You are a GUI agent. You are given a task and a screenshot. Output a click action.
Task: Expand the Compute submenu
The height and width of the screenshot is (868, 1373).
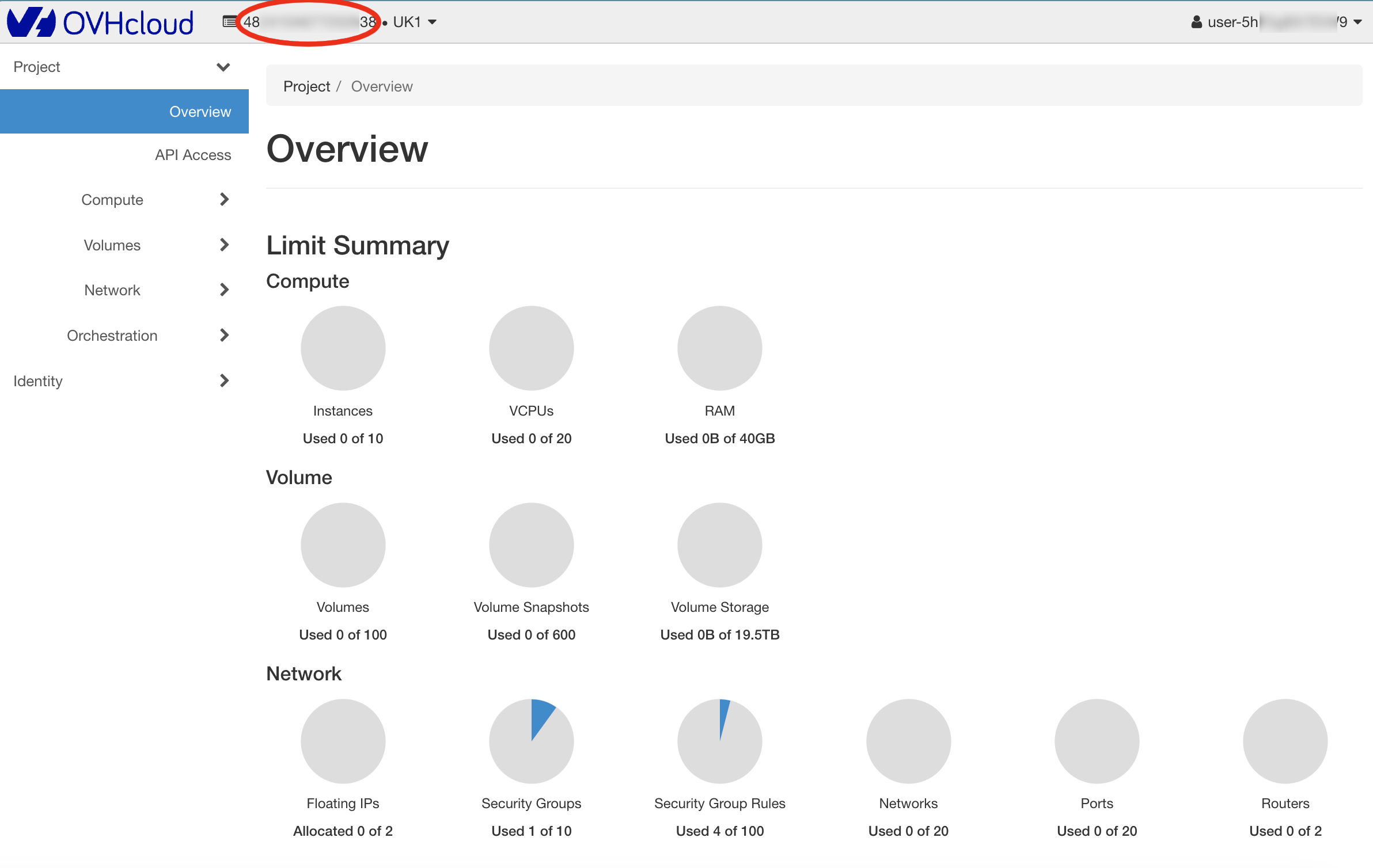112,199
